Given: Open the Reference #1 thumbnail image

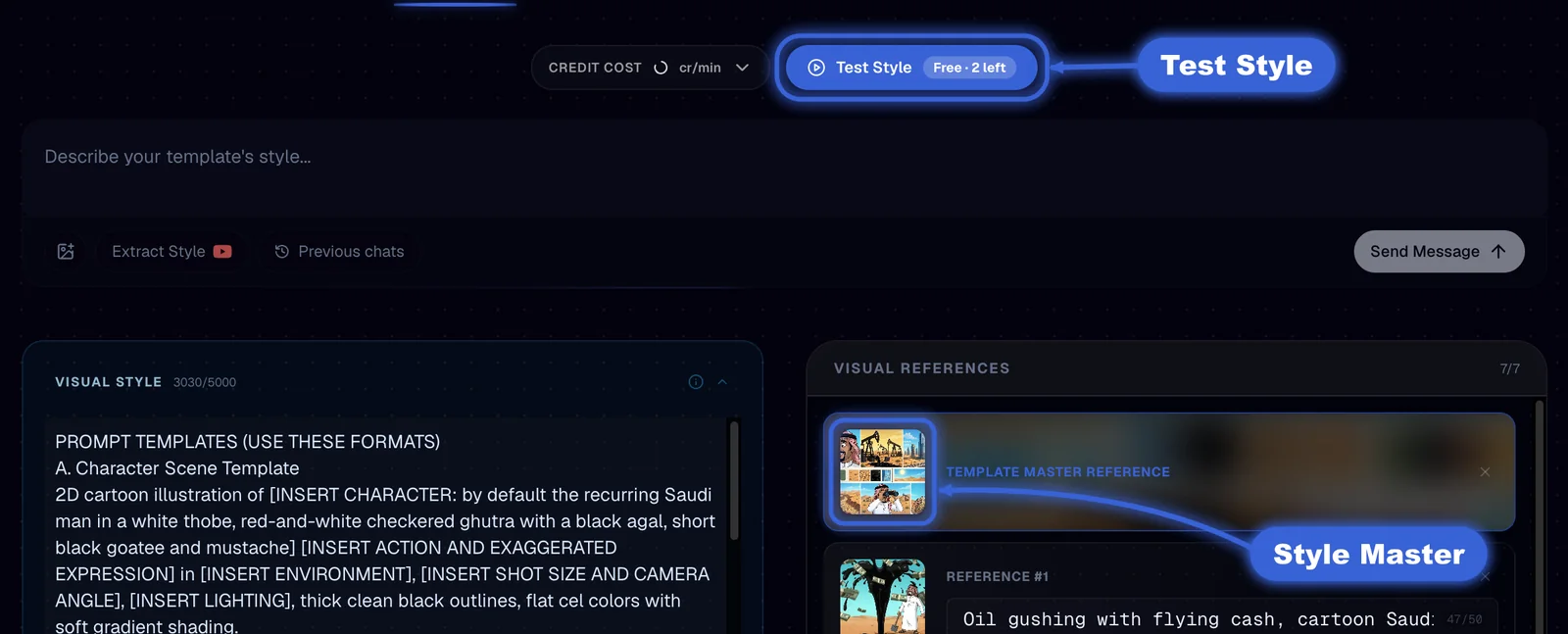Looking at the screenshot, I should pos(882,597).
